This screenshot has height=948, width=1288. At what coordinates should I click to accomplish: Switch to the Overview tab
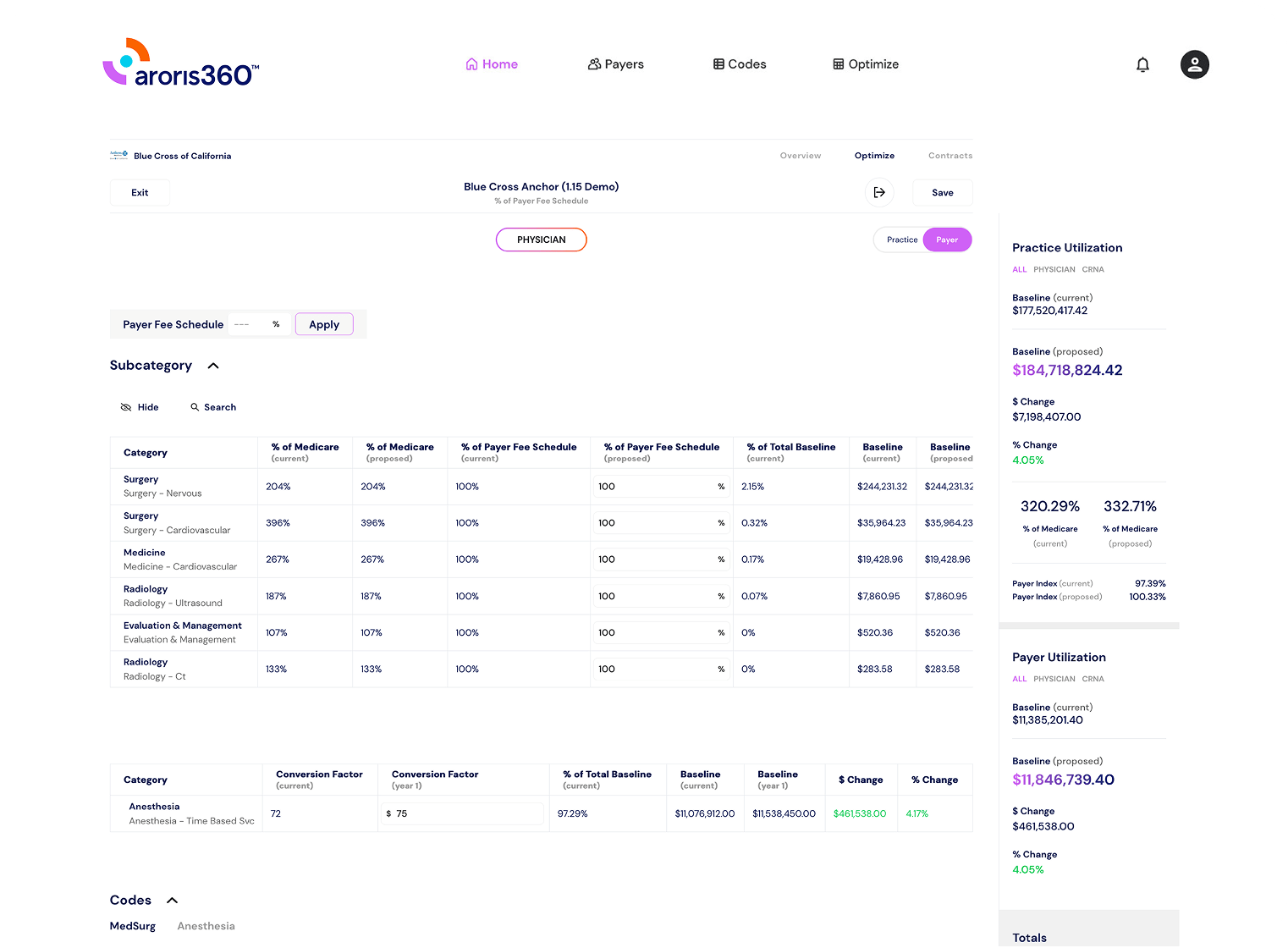click(x=801, y=156)
